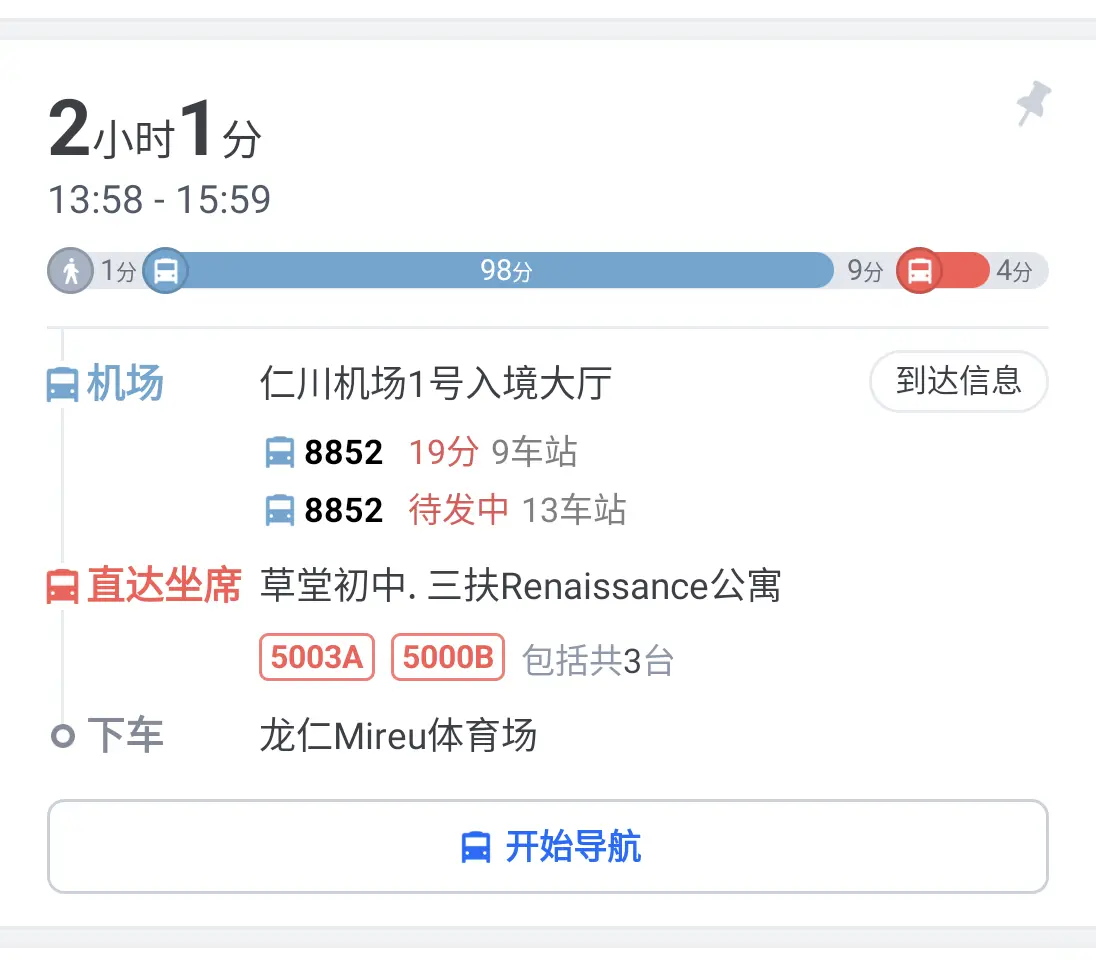Image resolution: width=1096 pixels, height=960 pixels.
Task: Start navigation with 开始导航 button
Action: click(547, 846)
